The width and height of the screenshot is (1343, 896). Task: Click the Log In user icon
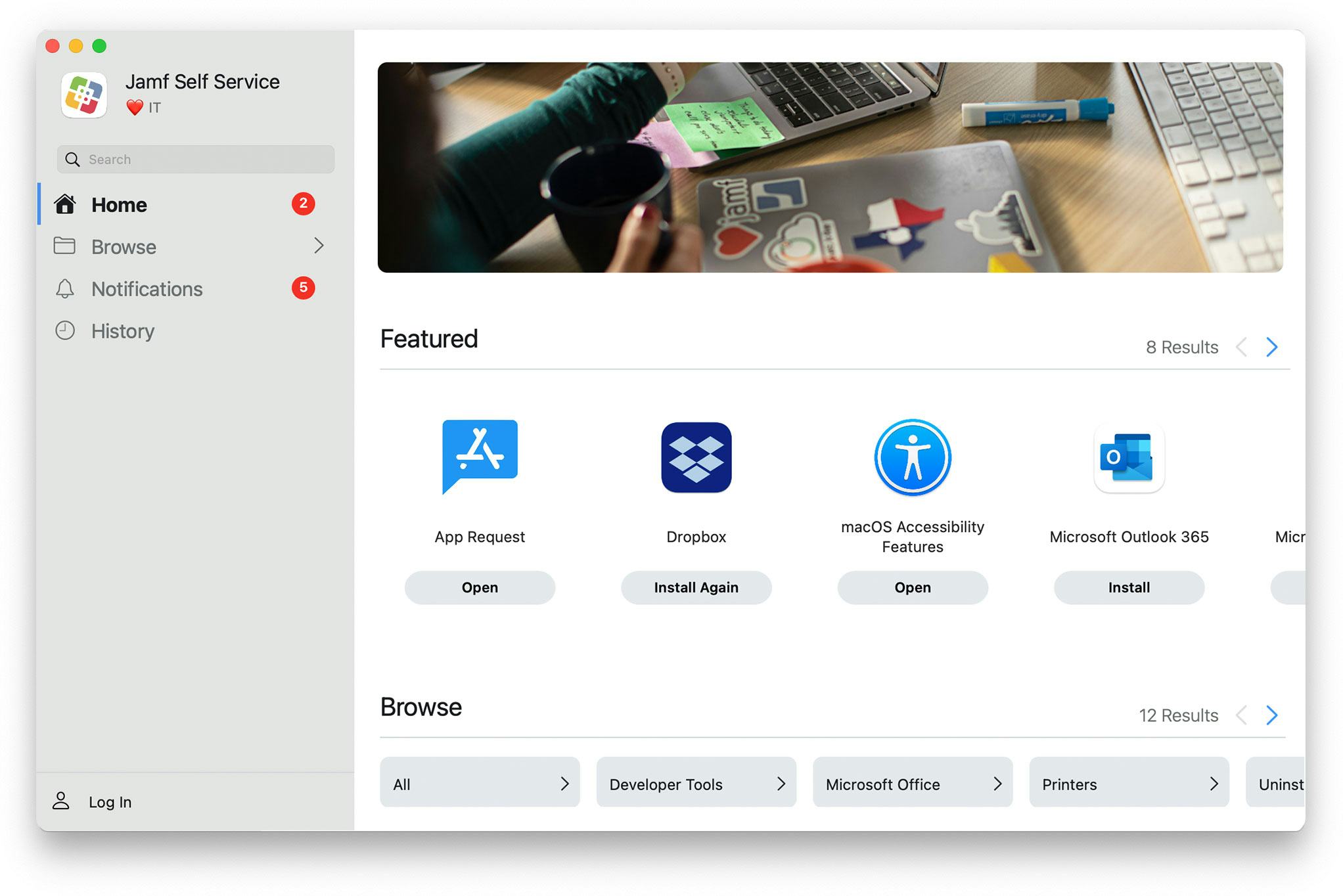coord(61,801)
